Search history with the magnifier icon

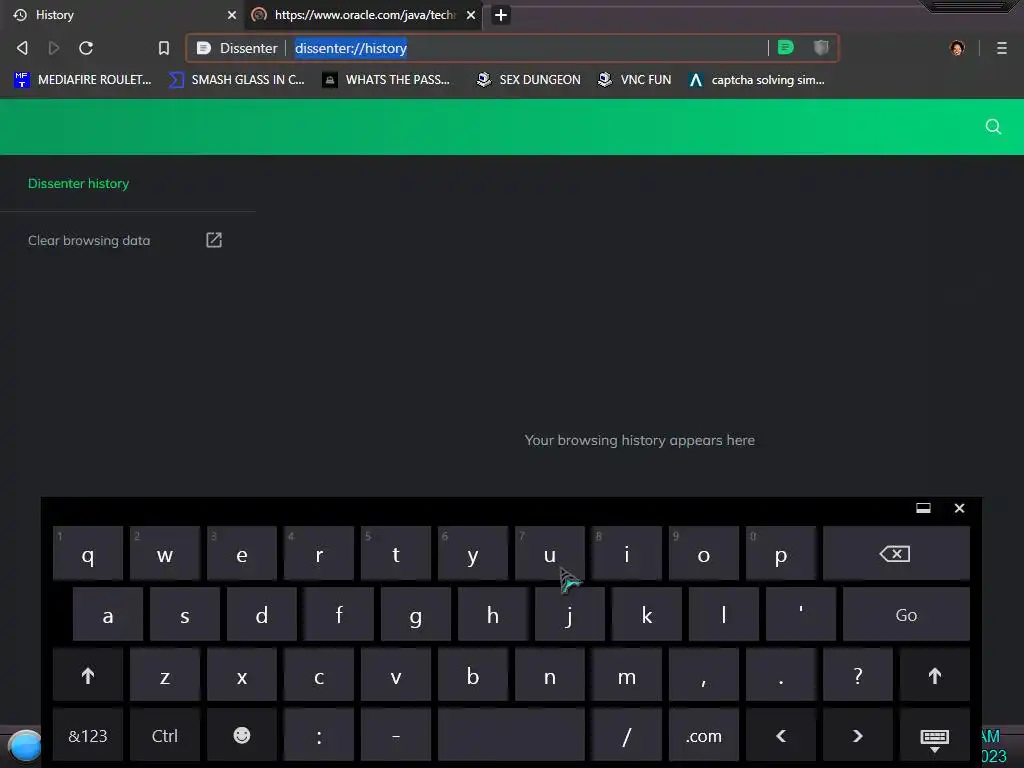pyautogui.click(x=993, y=127)
